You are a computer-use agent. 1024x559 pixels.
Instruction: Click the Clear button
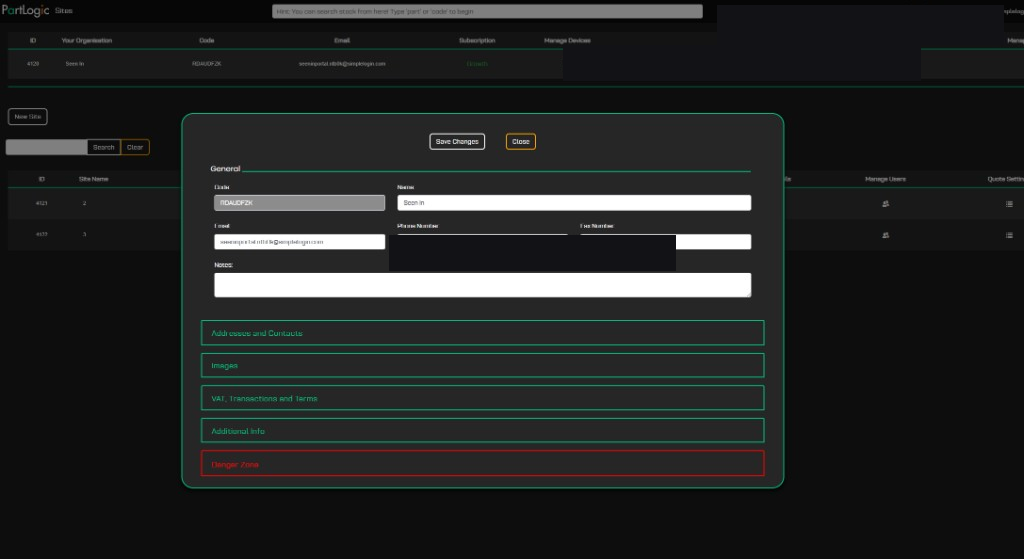pyautogui.click(x=135, y=148)
